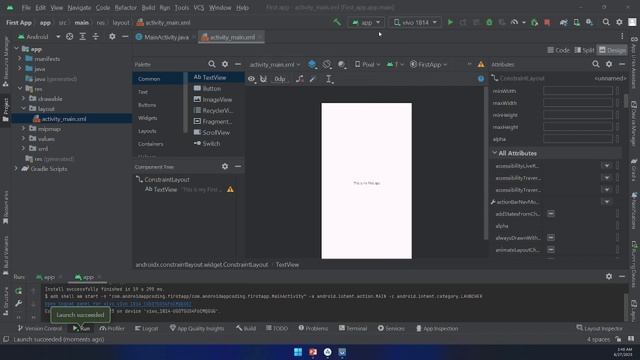This screenshot has height=360, width=640.
Task: Select scope target icon in Project panel
Action: click(x=70, y=37)
